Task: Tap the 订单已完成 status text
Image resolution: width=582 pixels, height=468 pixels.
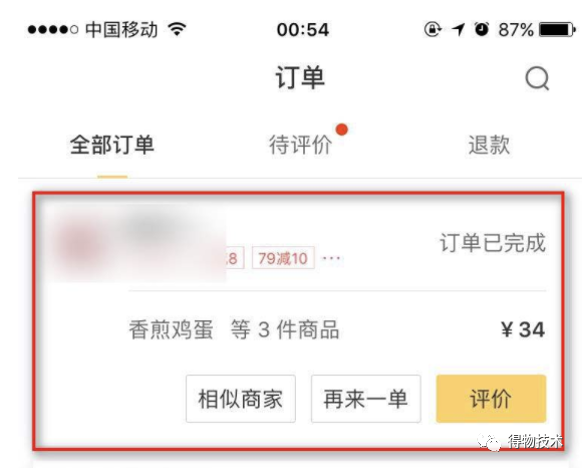Action: coord(493,243)
